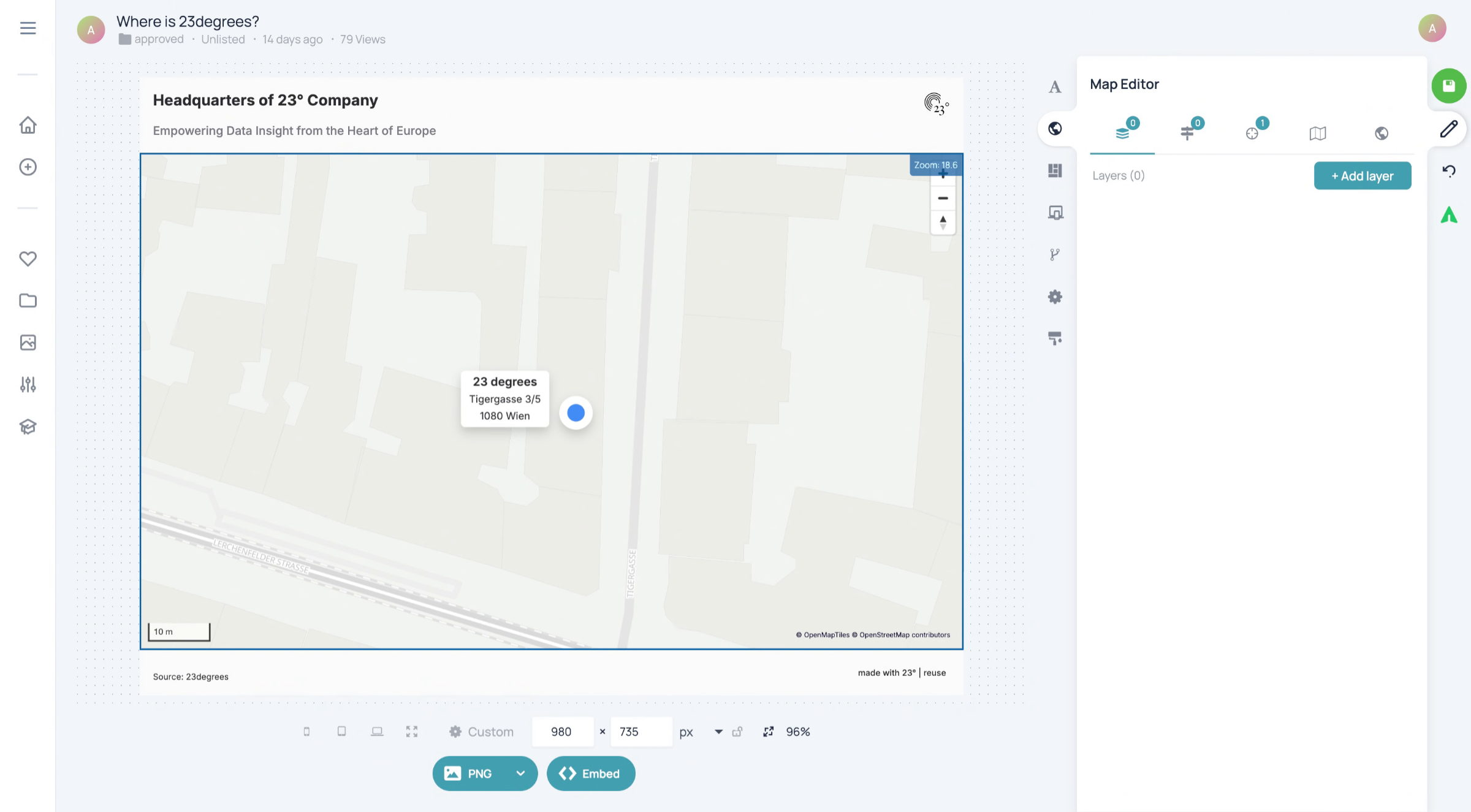
Task: Click the 'Headquarters of 23° Company' title
Action: (x=265, y=100)
